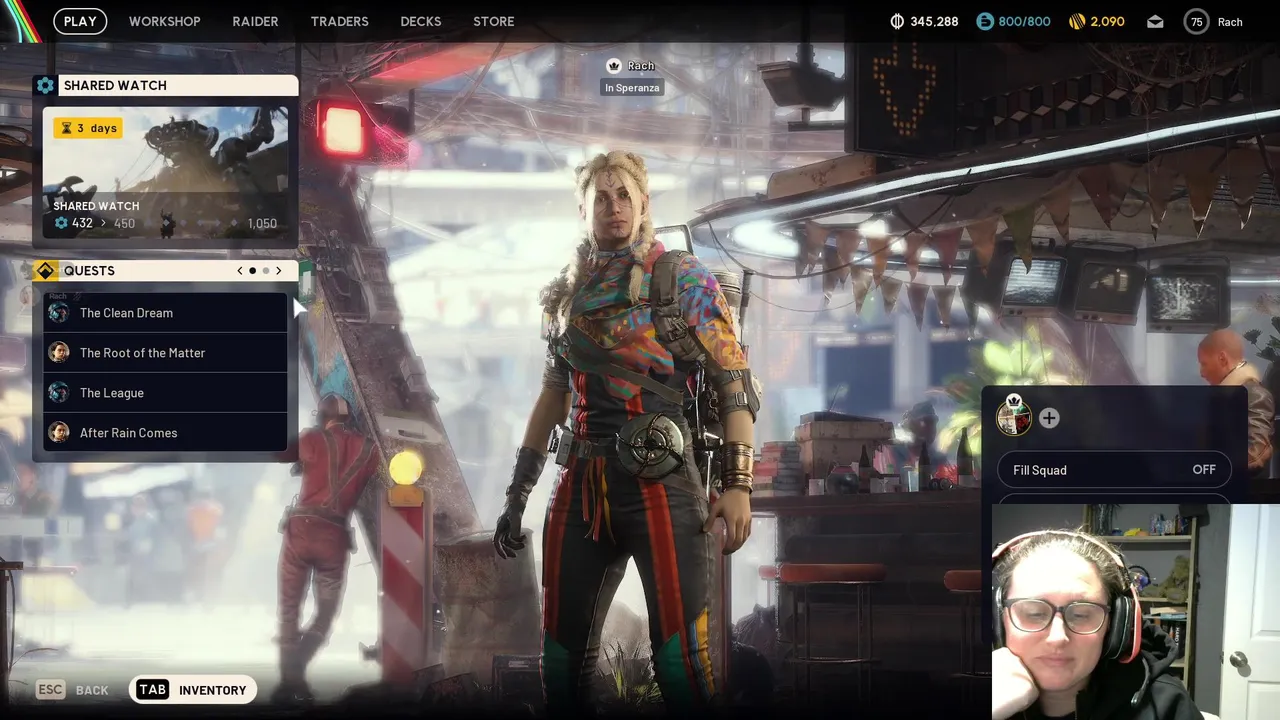Open the STORE tab
1280x720 pixels.
[x=494, y=21]
